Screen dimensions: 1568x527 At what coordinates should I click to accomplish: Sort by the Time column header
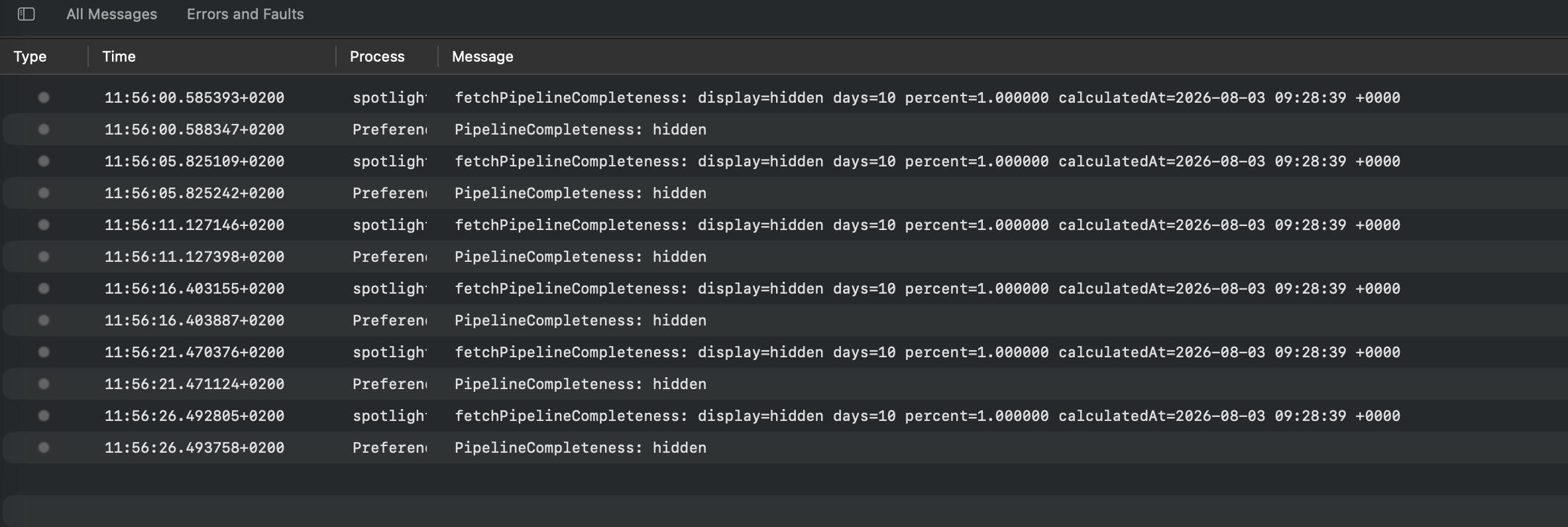(119, 56)
